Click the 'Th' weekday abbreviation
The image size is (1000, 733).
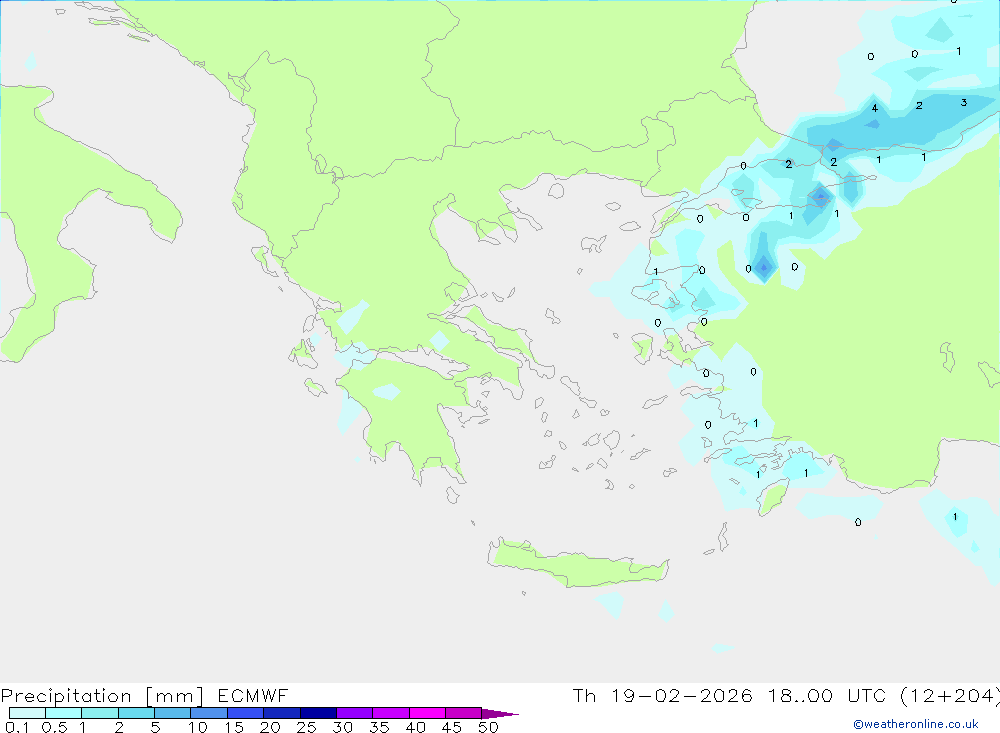coord(585,695)
